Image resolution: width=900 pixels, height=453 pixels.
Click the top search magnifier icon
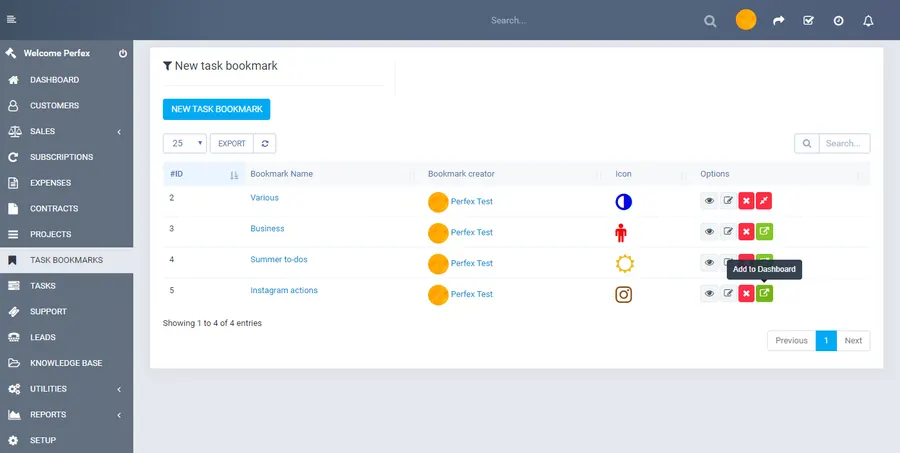tap(710, 21)
